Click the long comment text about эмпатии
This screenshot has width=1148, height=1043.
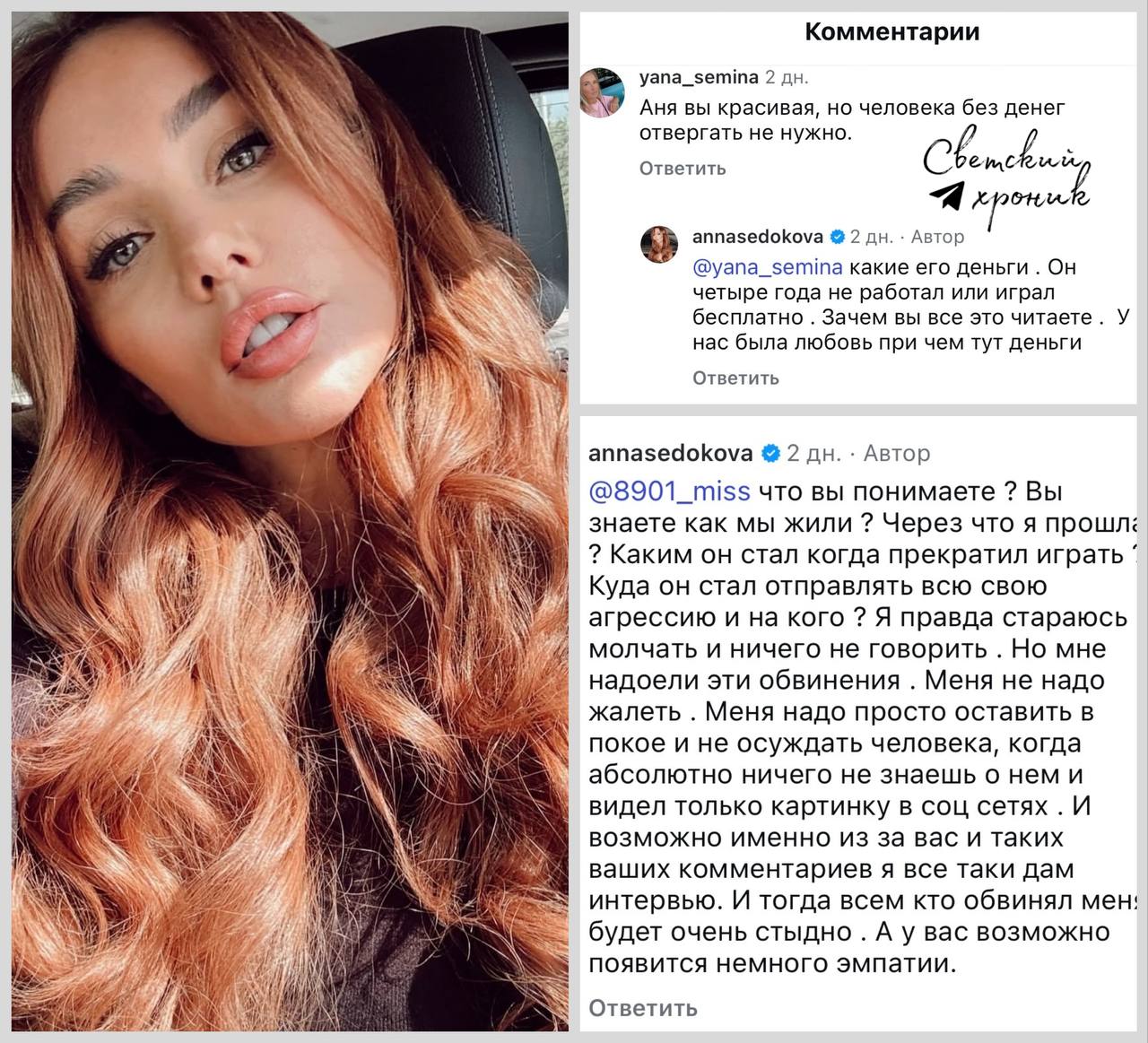tap(863, 728)
